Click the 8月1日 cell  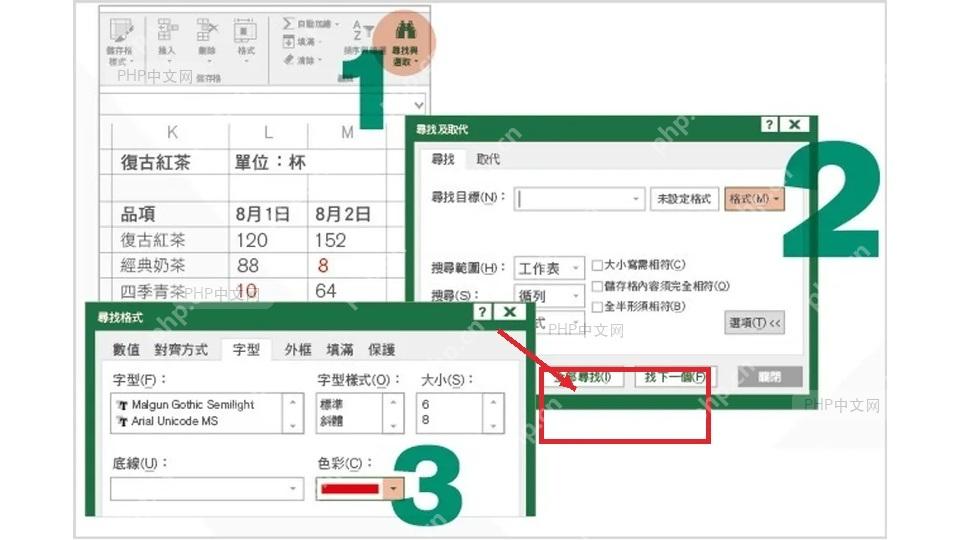tap(268, 214)
